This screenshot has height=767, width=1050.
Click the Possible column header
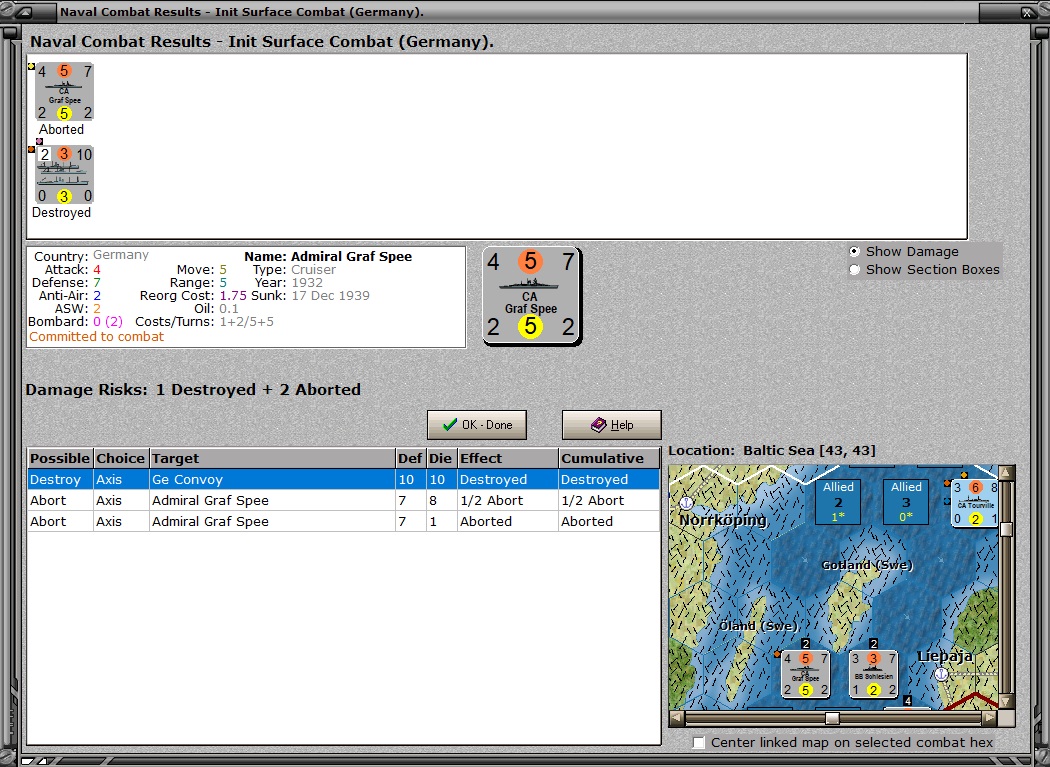tap(60, 459)
